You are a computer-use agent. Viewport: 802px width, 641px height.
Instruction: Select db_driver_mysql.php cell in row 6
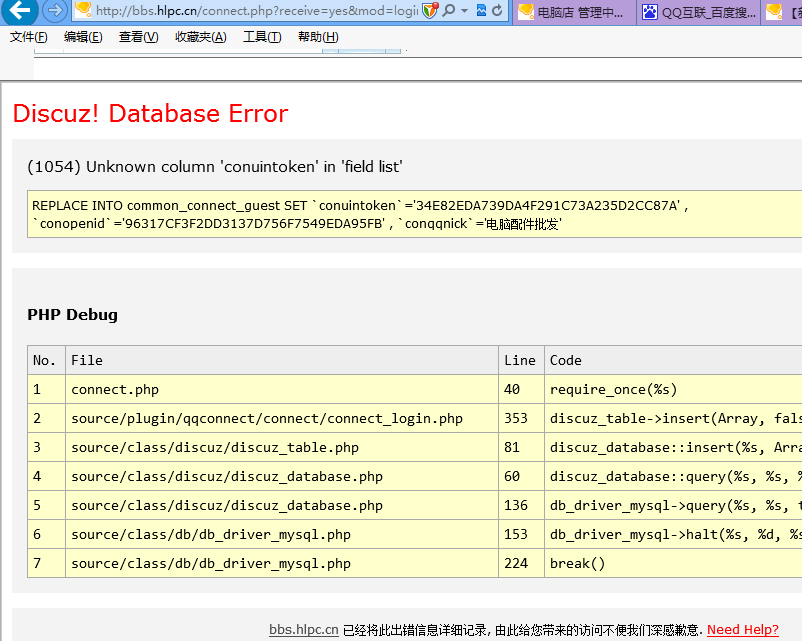point(282,534)
